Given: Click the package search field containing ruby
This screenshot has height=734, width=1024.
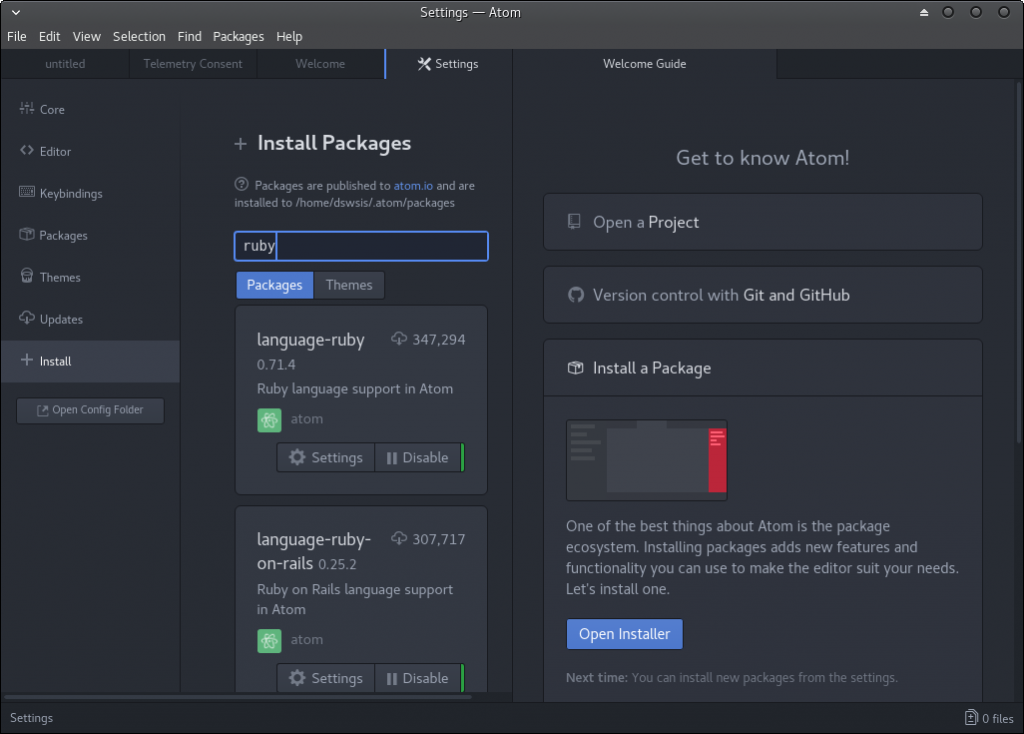Looking at the screenshot, I should coord(361,246).
